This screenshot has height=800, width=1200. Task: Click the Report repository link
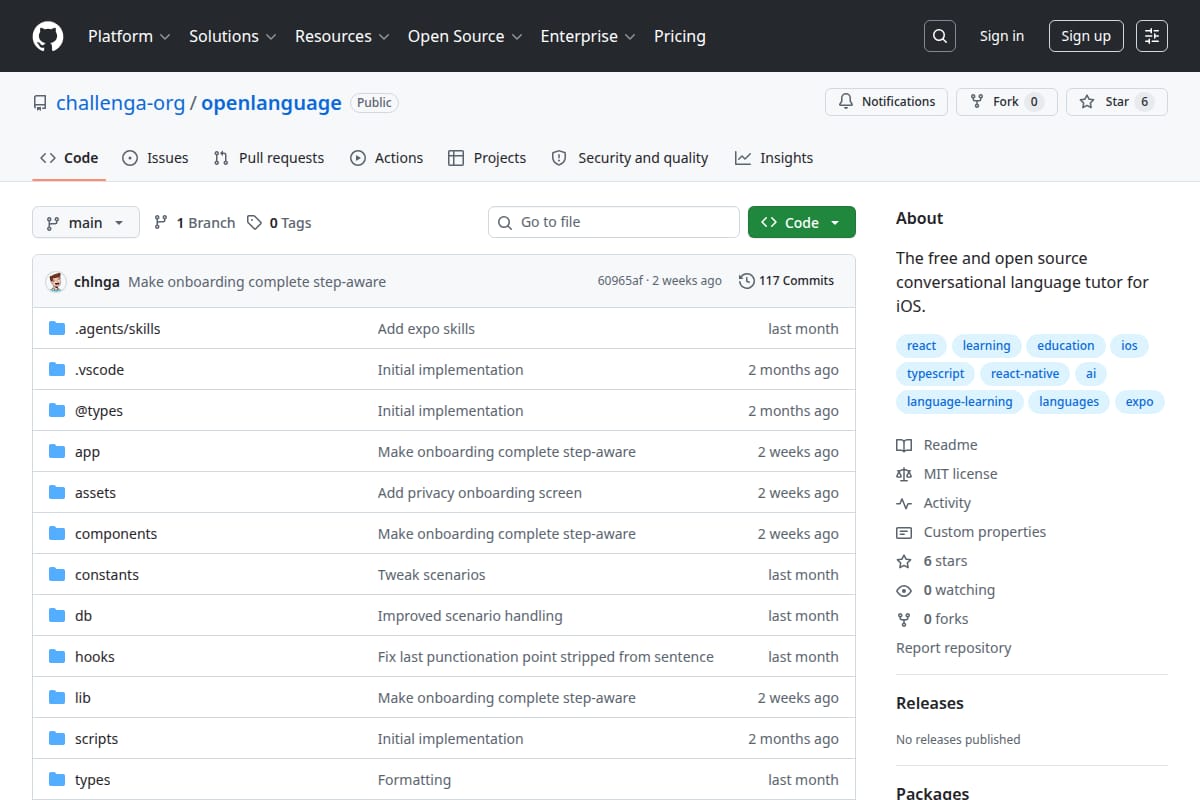pos(954,648)
